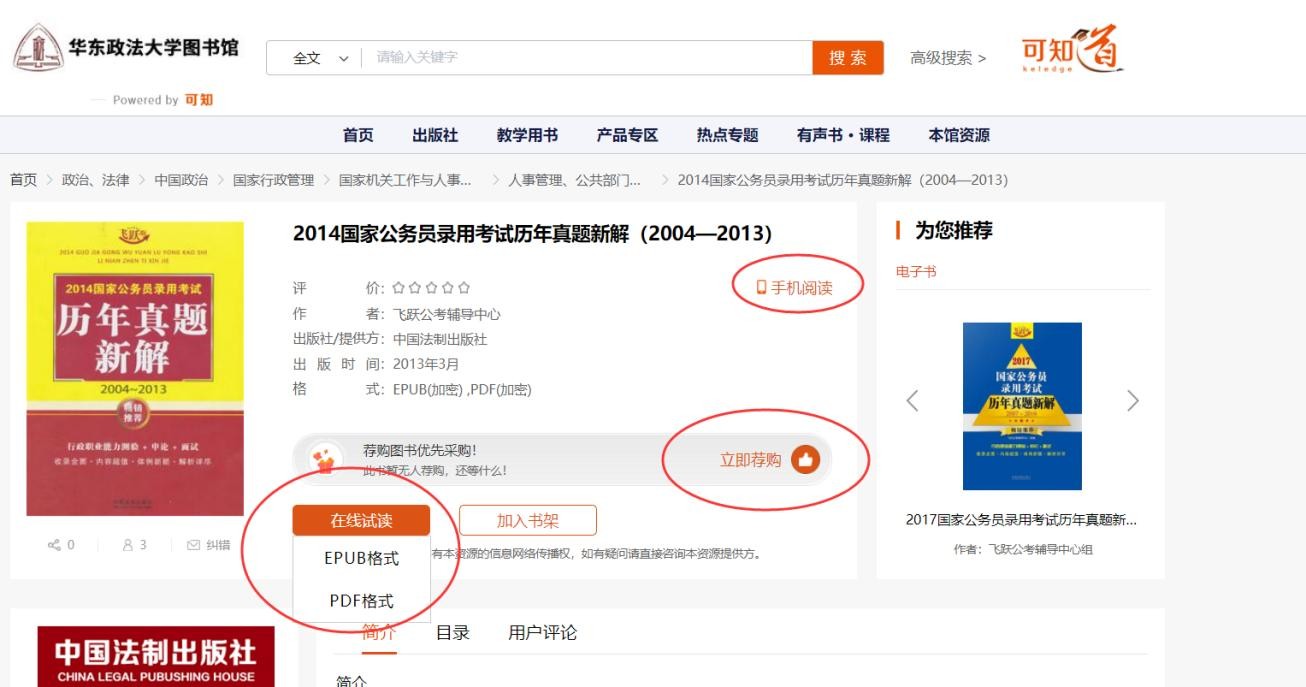Switch to the 用户评论 tab
Viewport: 1306px width, 687px height.
(542, 632)
